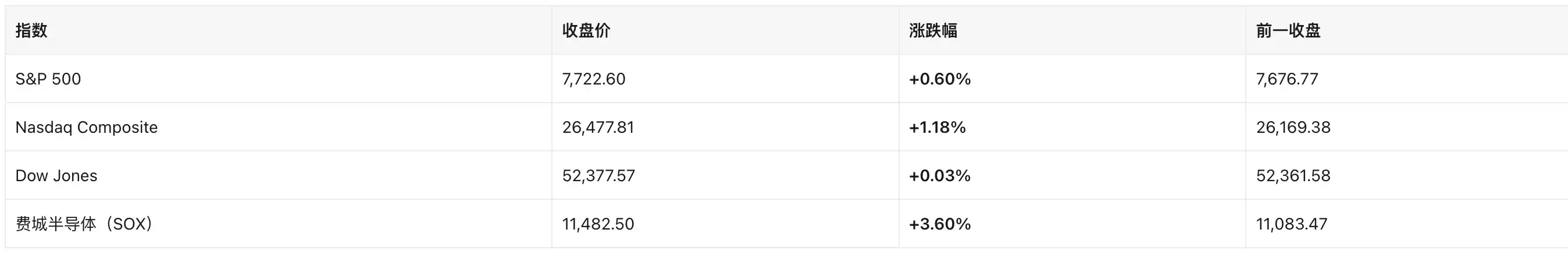Click the 前一收盘 column header
The height and width of the screenshot is (254, 1568).
click(1288, 30)
